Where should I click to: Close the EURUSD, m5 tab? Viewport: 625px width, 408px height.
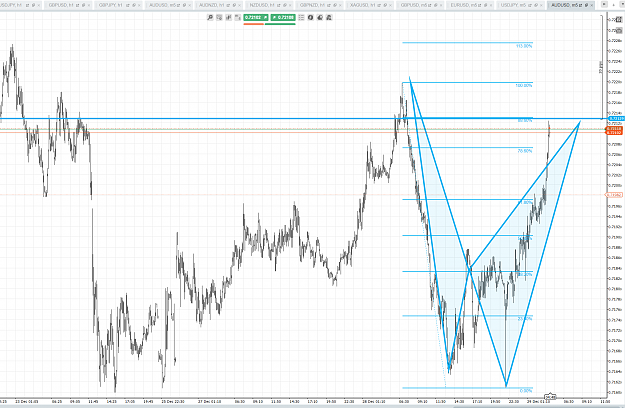coord(491,5)
